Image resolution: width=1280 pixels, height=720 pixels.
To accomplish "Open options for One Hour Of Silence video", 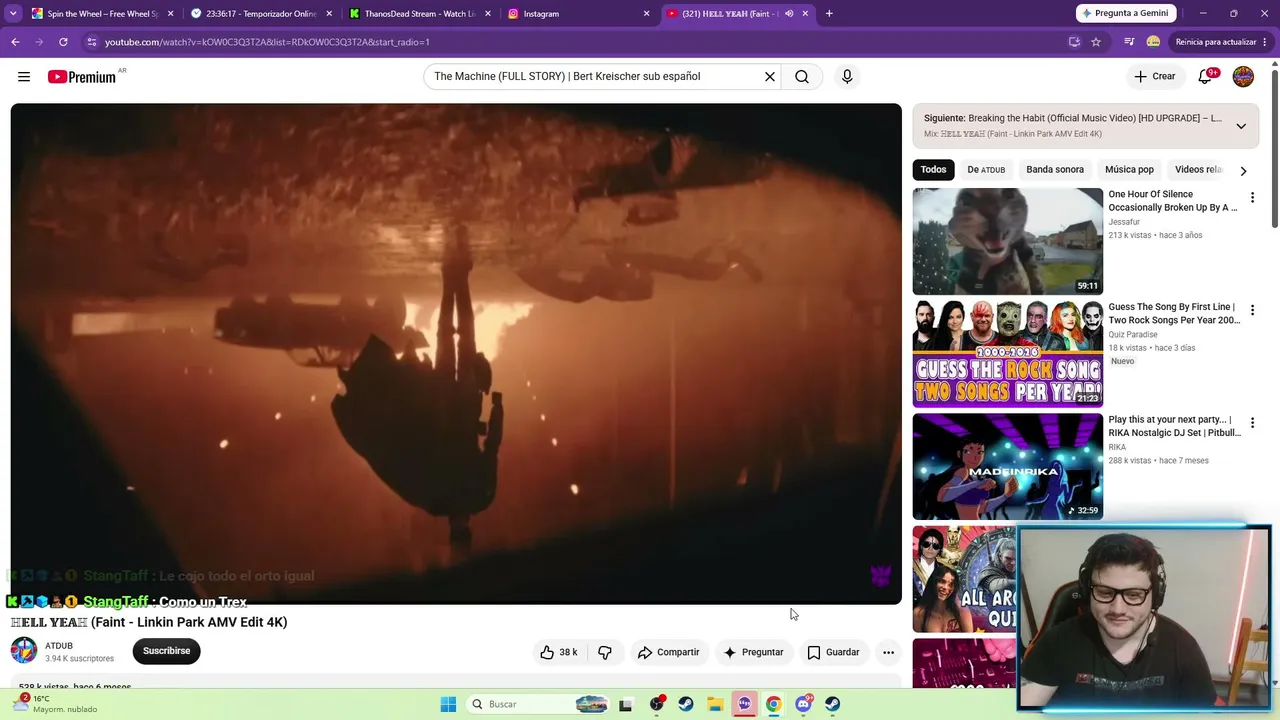I will 1252,198.
